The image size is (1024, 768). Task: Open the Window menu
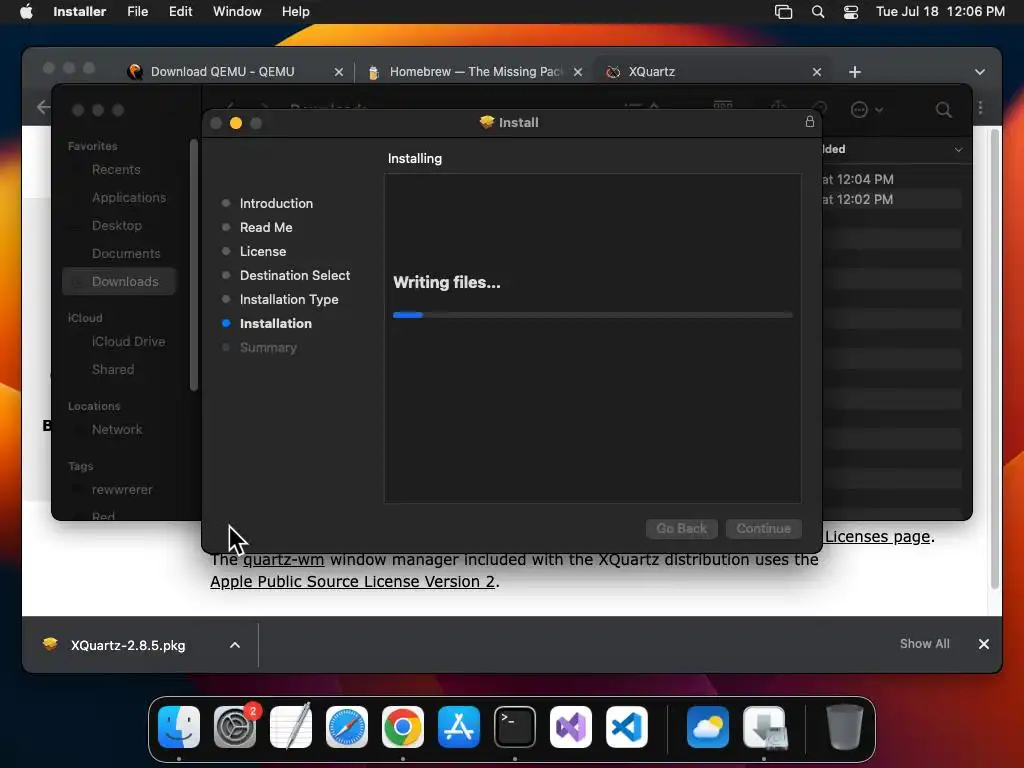(x=237, y=12)
